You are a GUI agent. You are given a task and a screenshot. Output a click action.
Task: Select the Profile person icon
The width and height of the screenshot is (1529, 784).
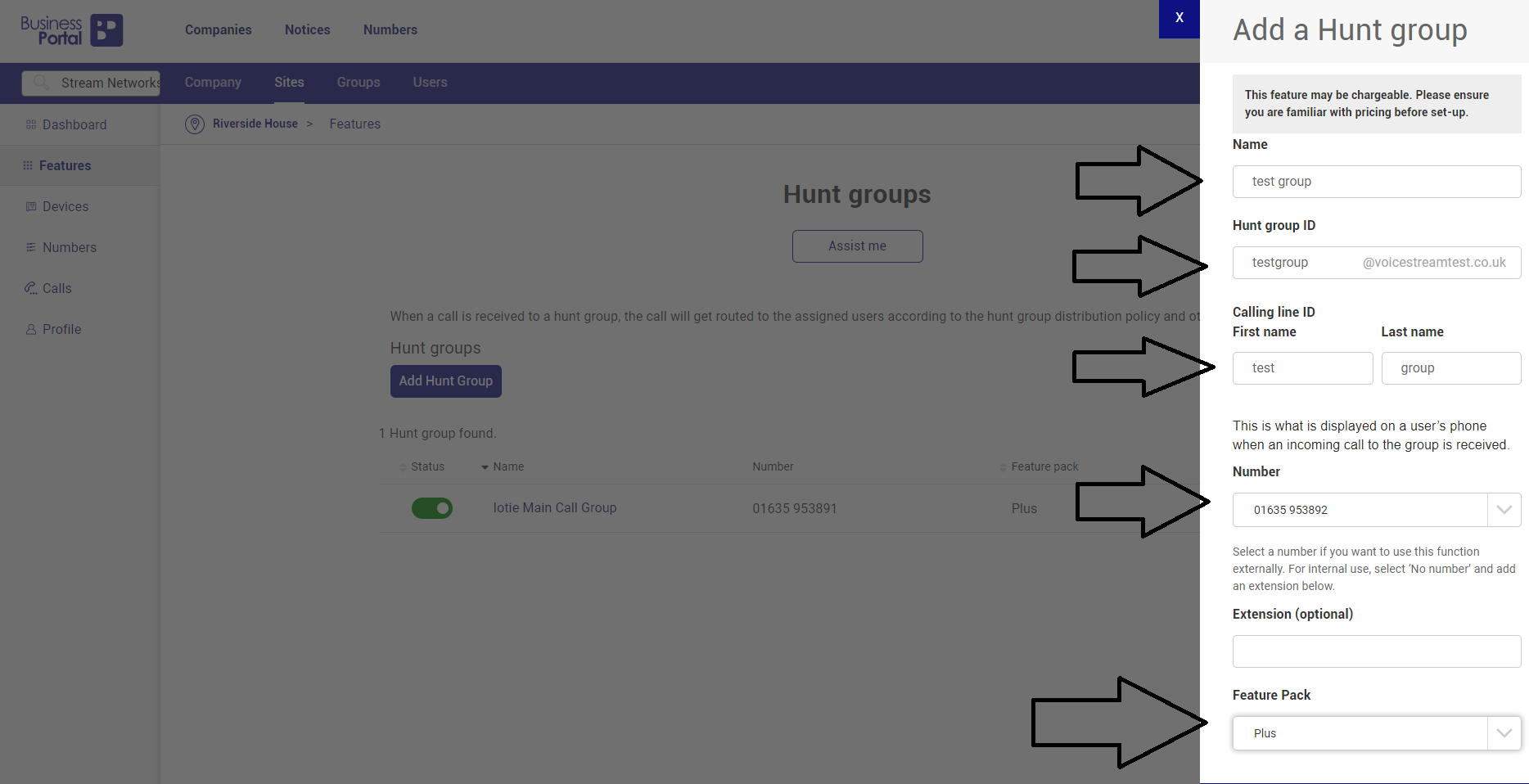pos(29,329)
